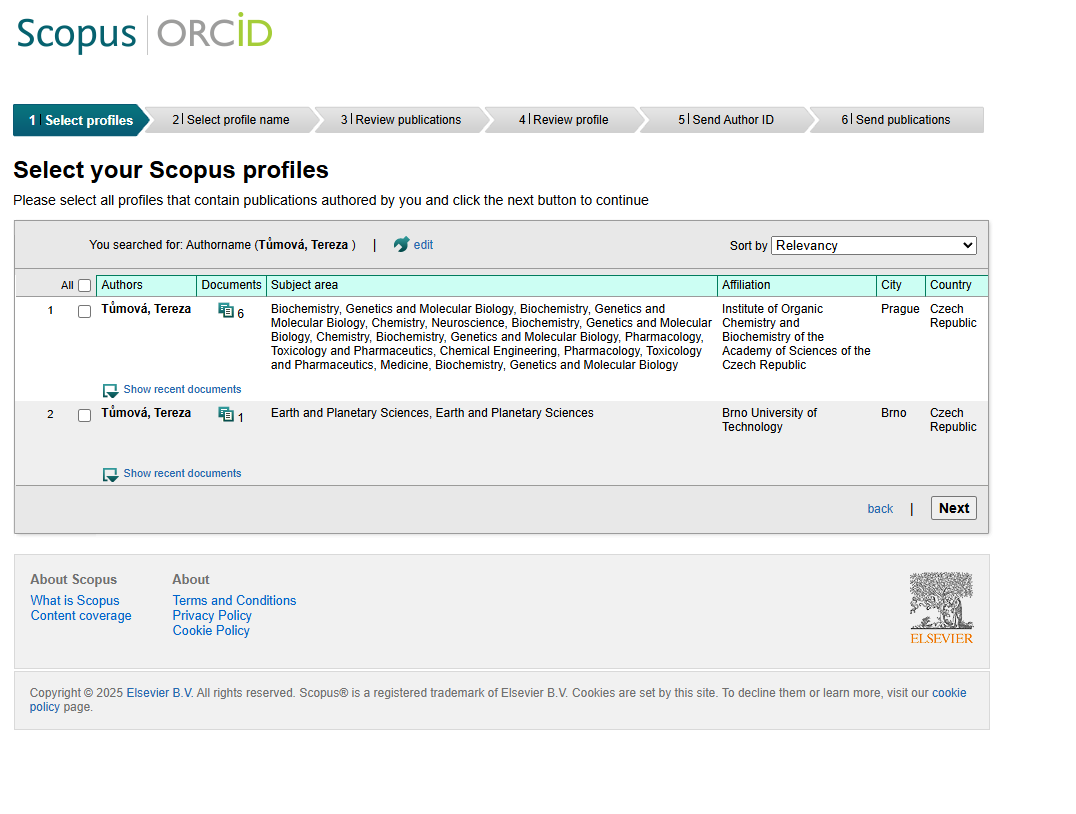Click show recent documents icon under profile 1
Screen dimensions: 1076x814
tap(110, 391)
